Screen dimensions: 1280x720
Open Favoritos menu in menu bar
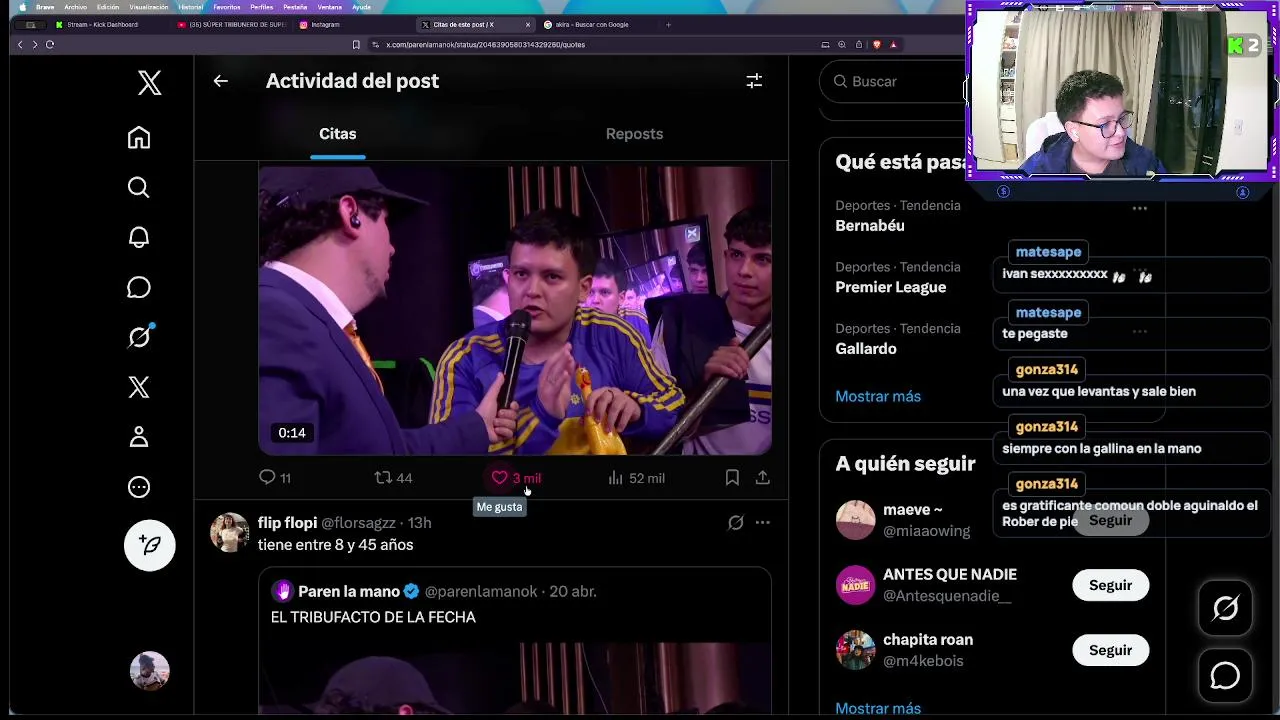pos(227,7)
